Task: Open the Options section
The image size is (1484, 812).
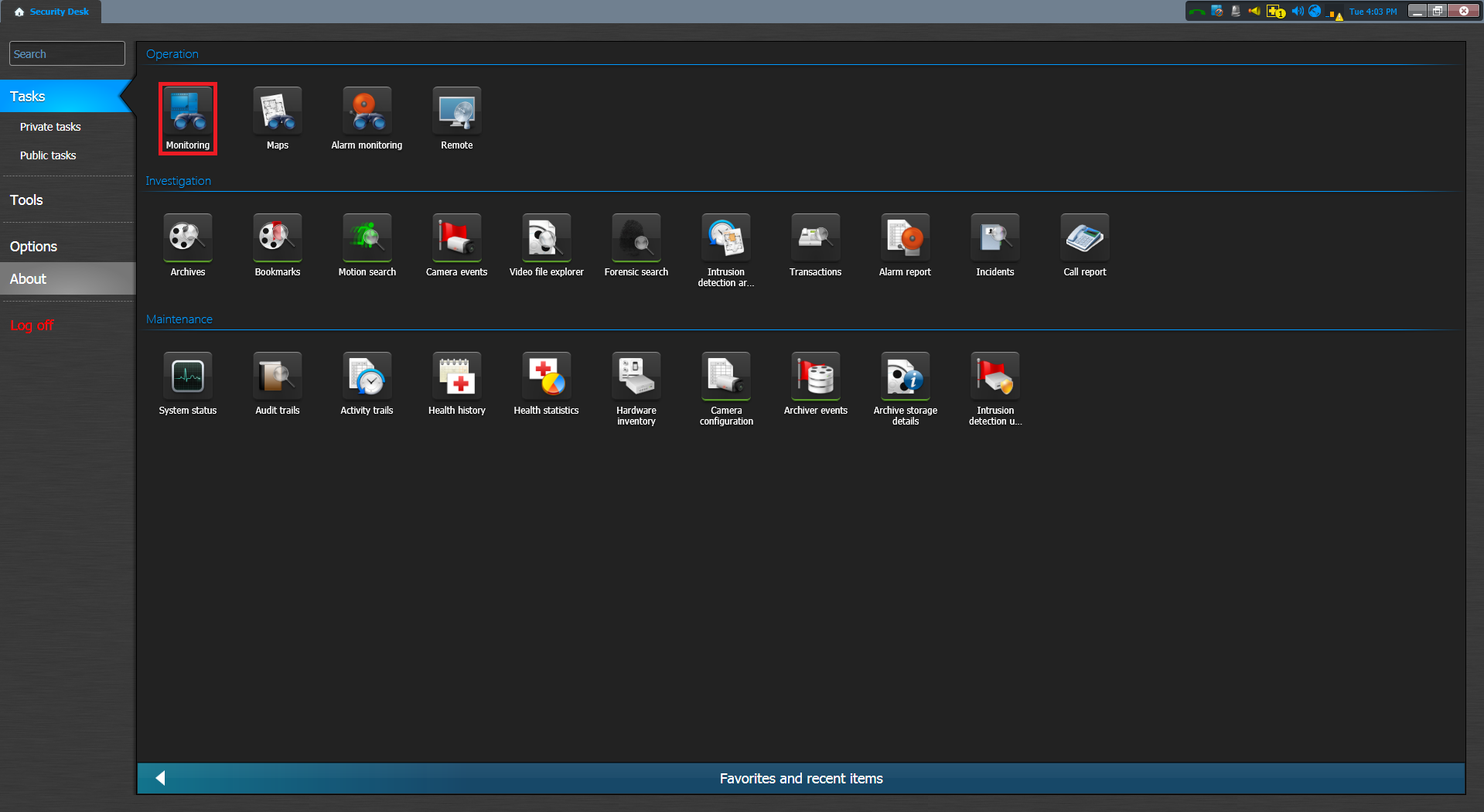Action: (33, 247)
